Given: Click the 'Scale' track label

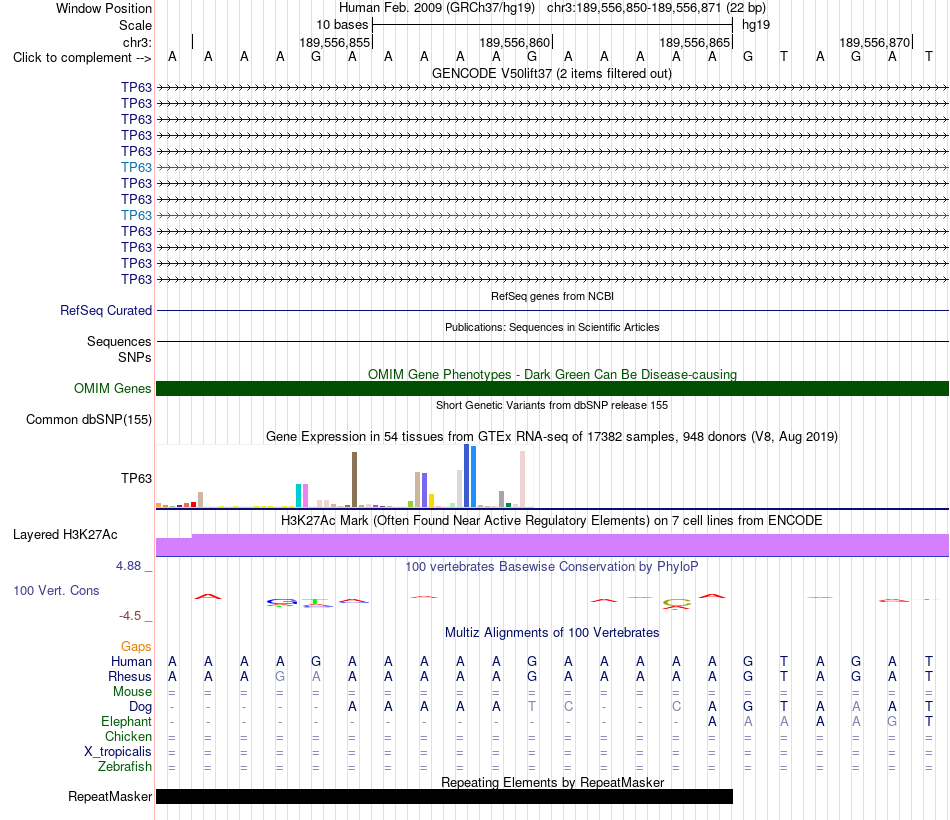Looking at the screenshot, I should (135, 25).
